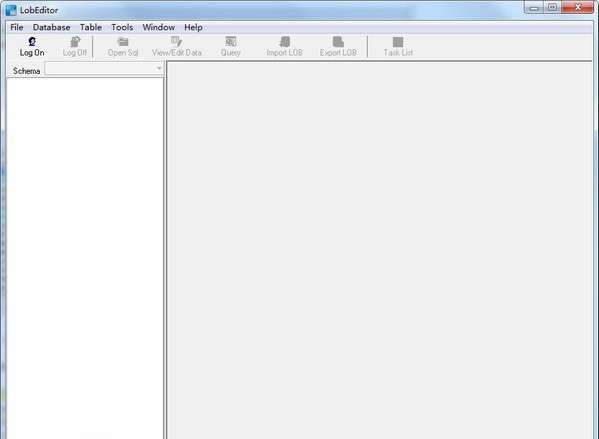Open the Database menu
This screenshot has width=599, height=439.
(52, 27)
